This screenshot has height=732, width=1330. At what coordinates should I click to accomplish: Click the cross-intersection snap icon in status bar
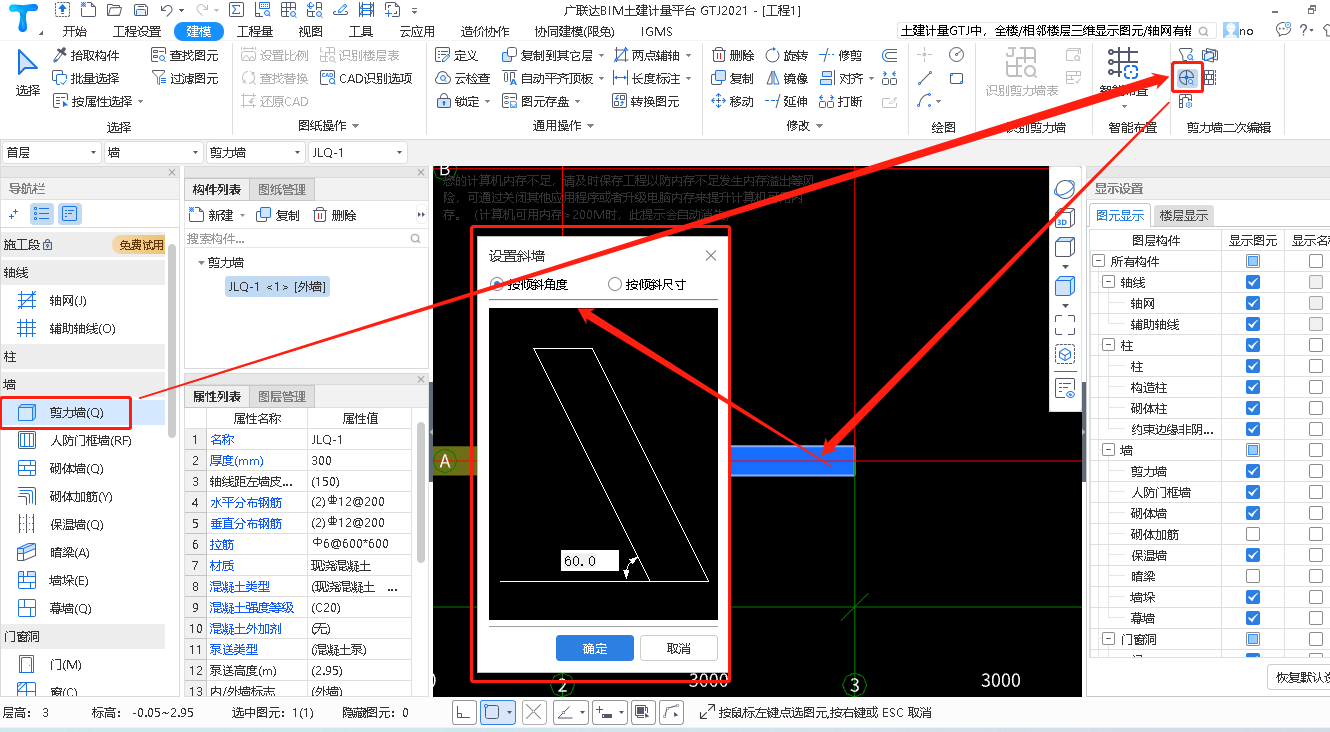534,712
